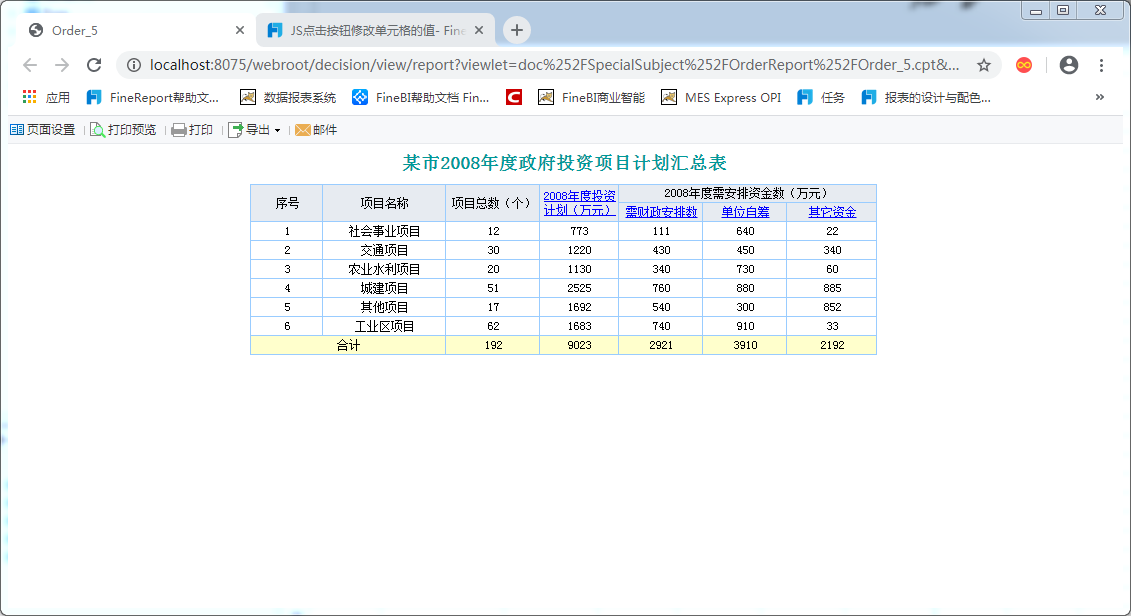This screenshot has height=616, width=1131.
Task: Open FineBI商业智能 bookmark
Action: point(591,97)
